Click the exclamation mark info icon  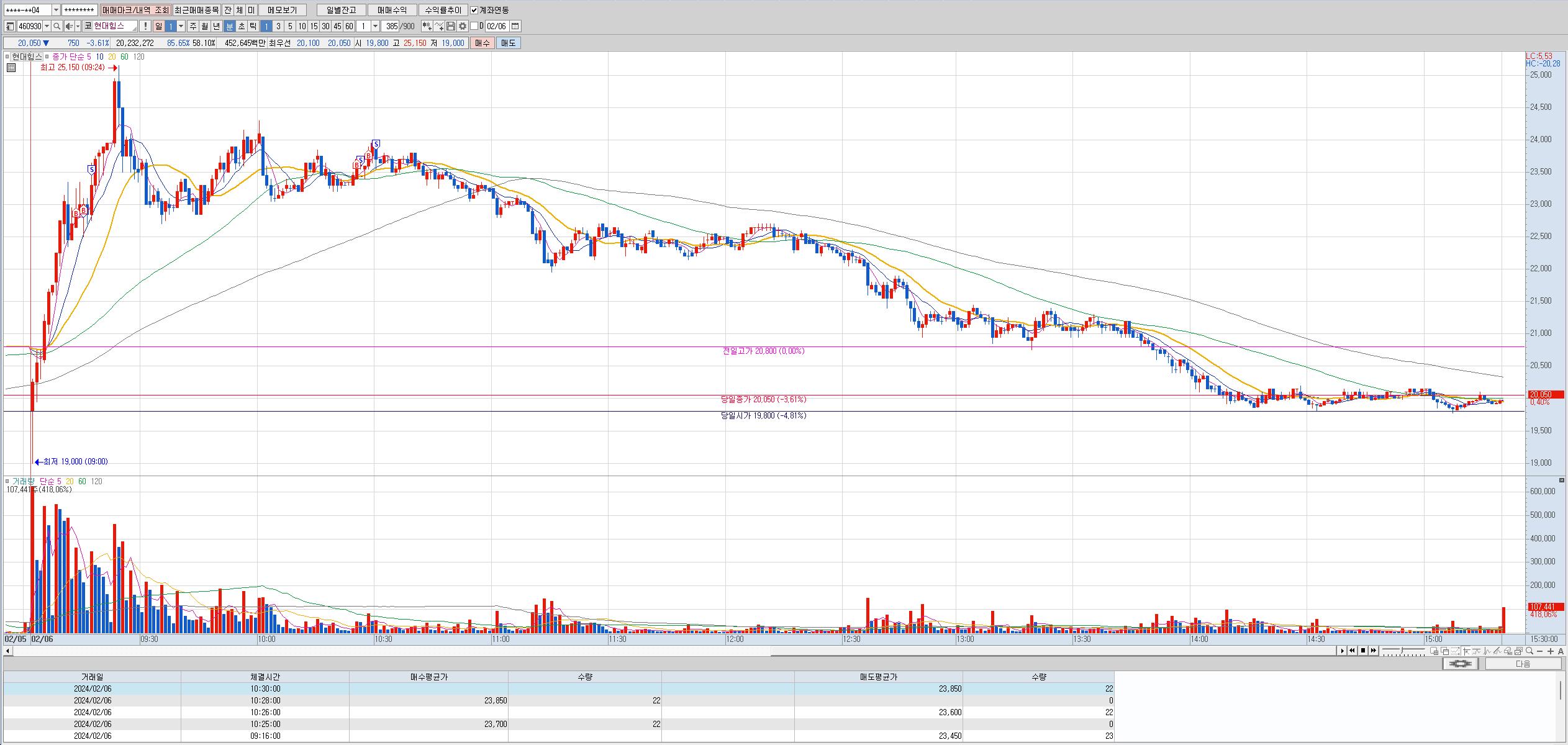pos(145,26)
